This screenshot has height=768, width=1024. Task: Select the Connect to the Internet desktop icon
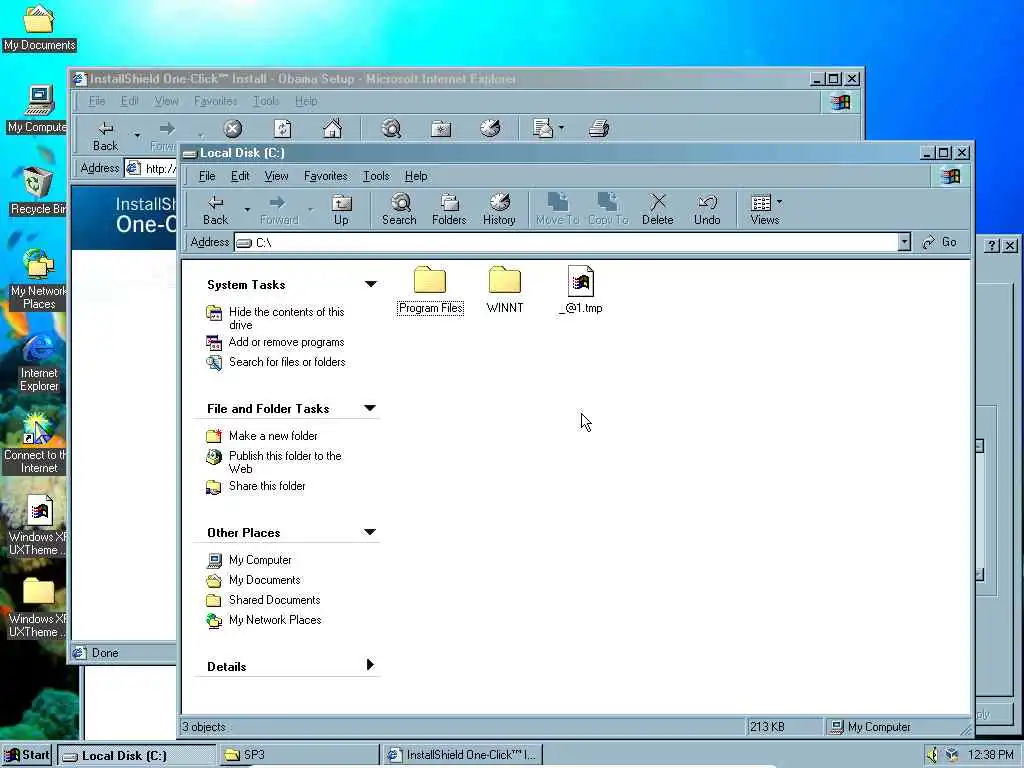(x=36, y=445)
